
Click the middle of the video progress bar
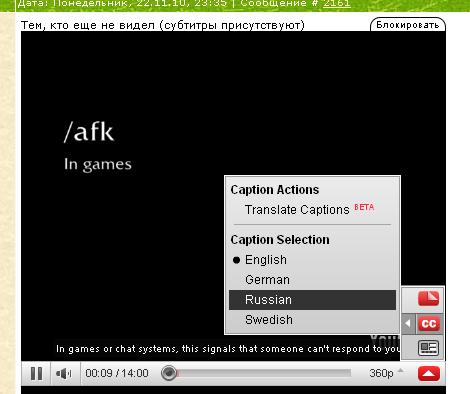coord(256,373)
